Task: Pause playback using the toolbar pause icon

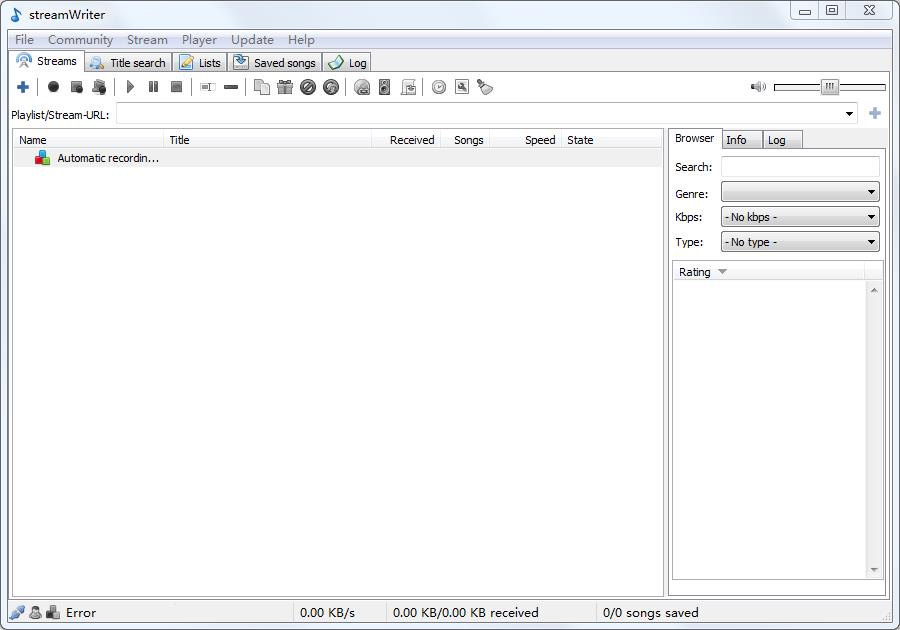Action: (x=153, y=87)
